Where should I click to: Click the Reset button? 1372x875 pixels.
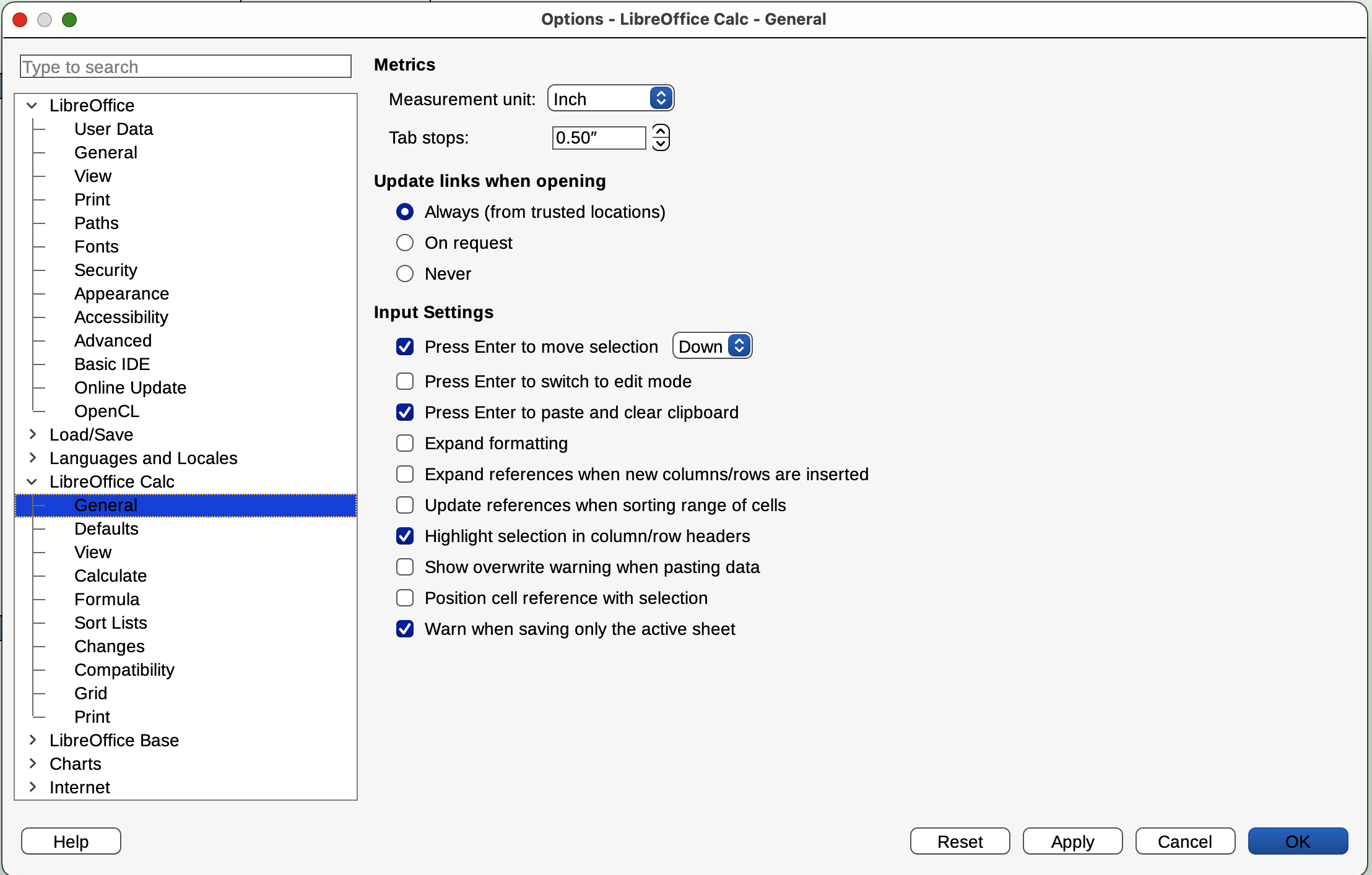click(x=960, y=842)
